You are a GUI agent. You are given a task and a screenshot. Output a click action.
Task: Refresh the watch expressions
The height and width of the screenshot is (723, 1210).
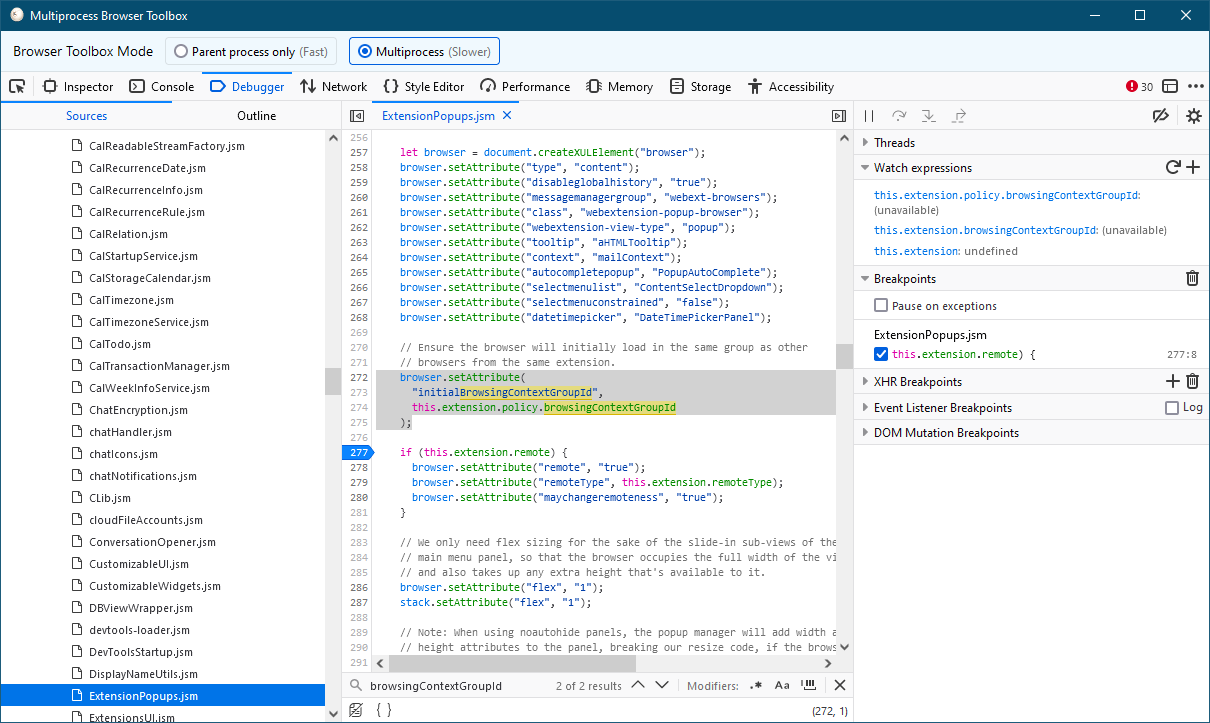tap(1174, 168)
